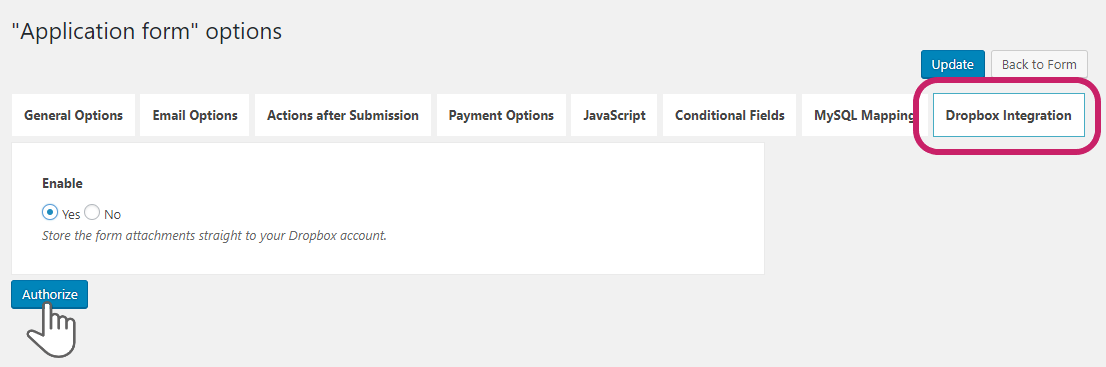The image size is (1106, 367).
Task: Authorize the Dropbox account connection
Action: point(49,294)
